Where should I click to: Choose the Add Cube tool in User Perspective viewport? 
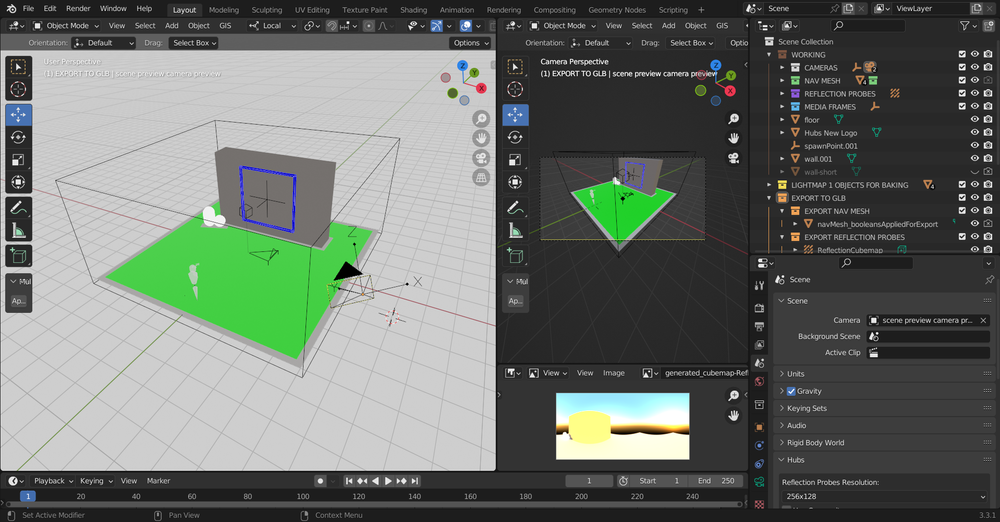coord(18,256)
